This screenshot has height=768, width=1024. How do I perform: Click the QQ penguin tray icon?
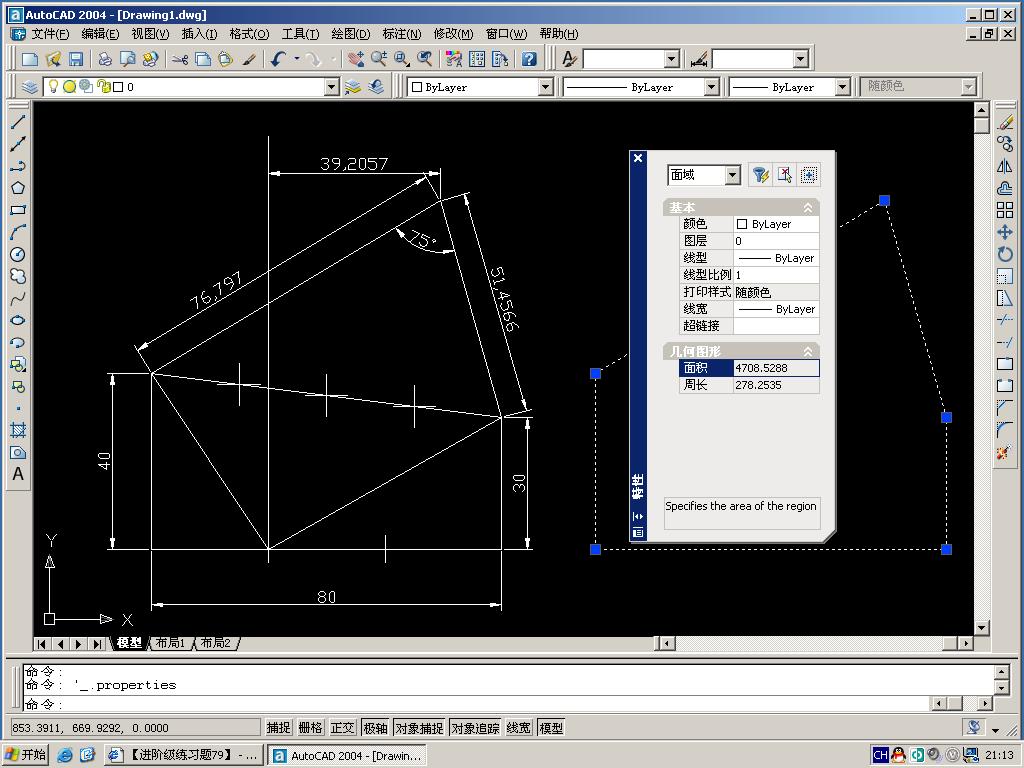click(898, 755)
